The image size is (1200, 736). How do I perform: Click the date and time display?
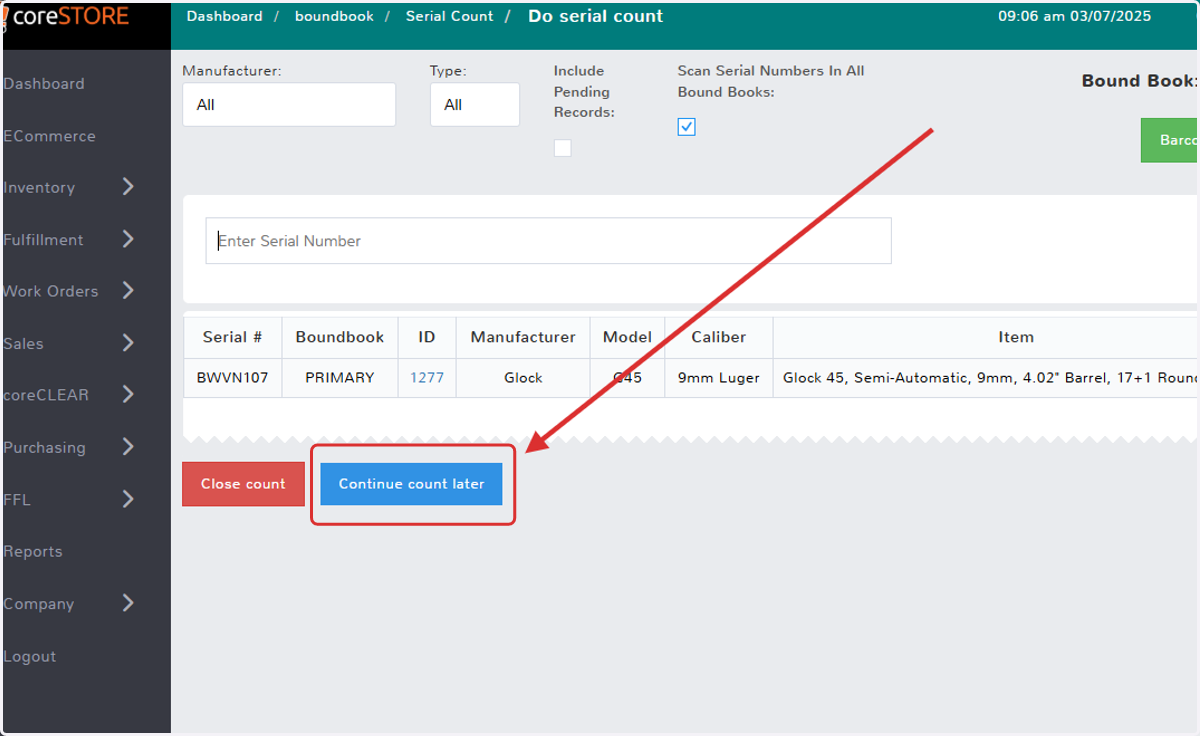[1074, 16]
